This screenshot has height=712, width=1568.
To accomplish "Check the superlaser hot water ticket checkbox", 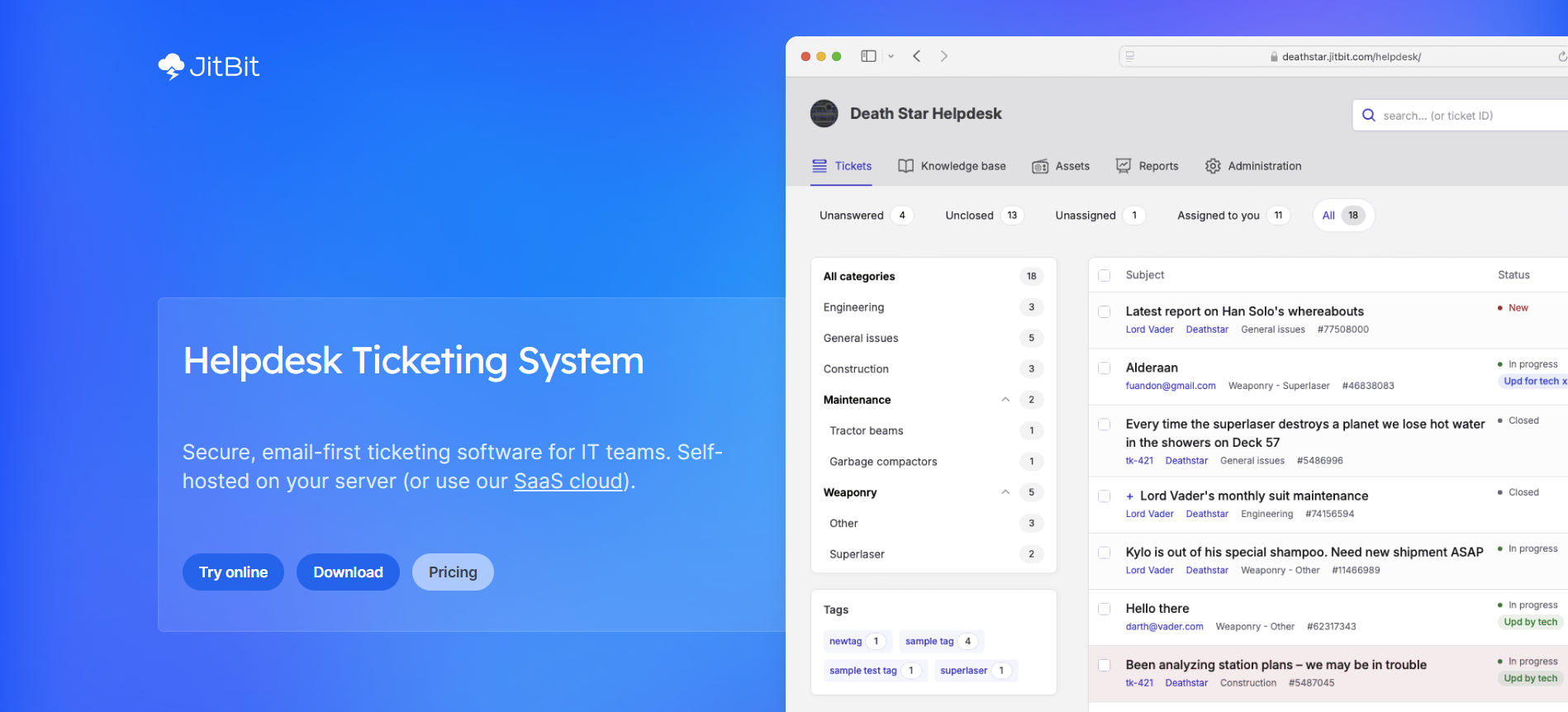I will [1105, 424].
